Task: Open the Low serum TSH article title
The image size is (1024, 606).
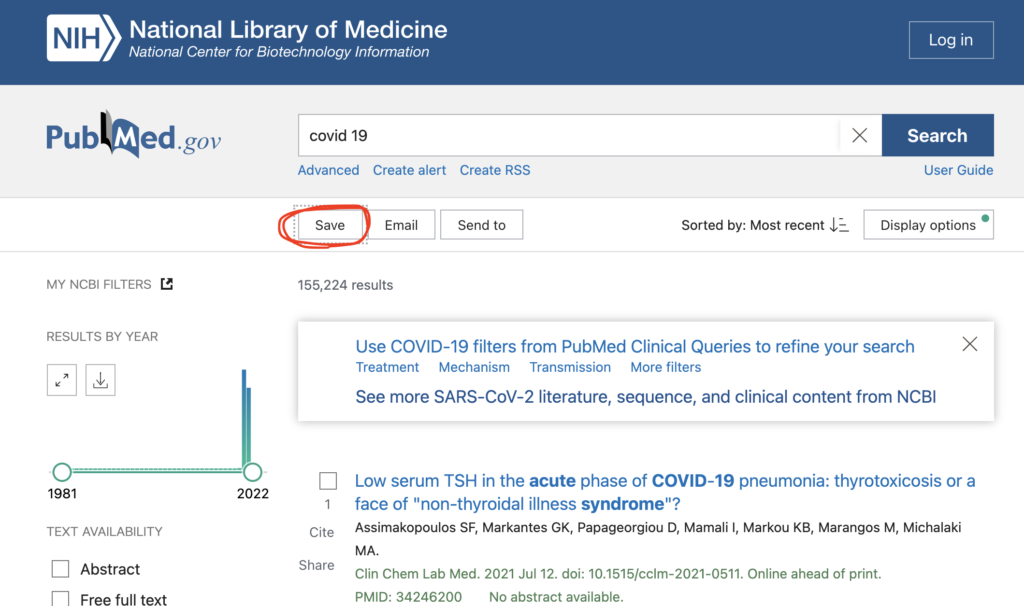Action: coord(665,492)
